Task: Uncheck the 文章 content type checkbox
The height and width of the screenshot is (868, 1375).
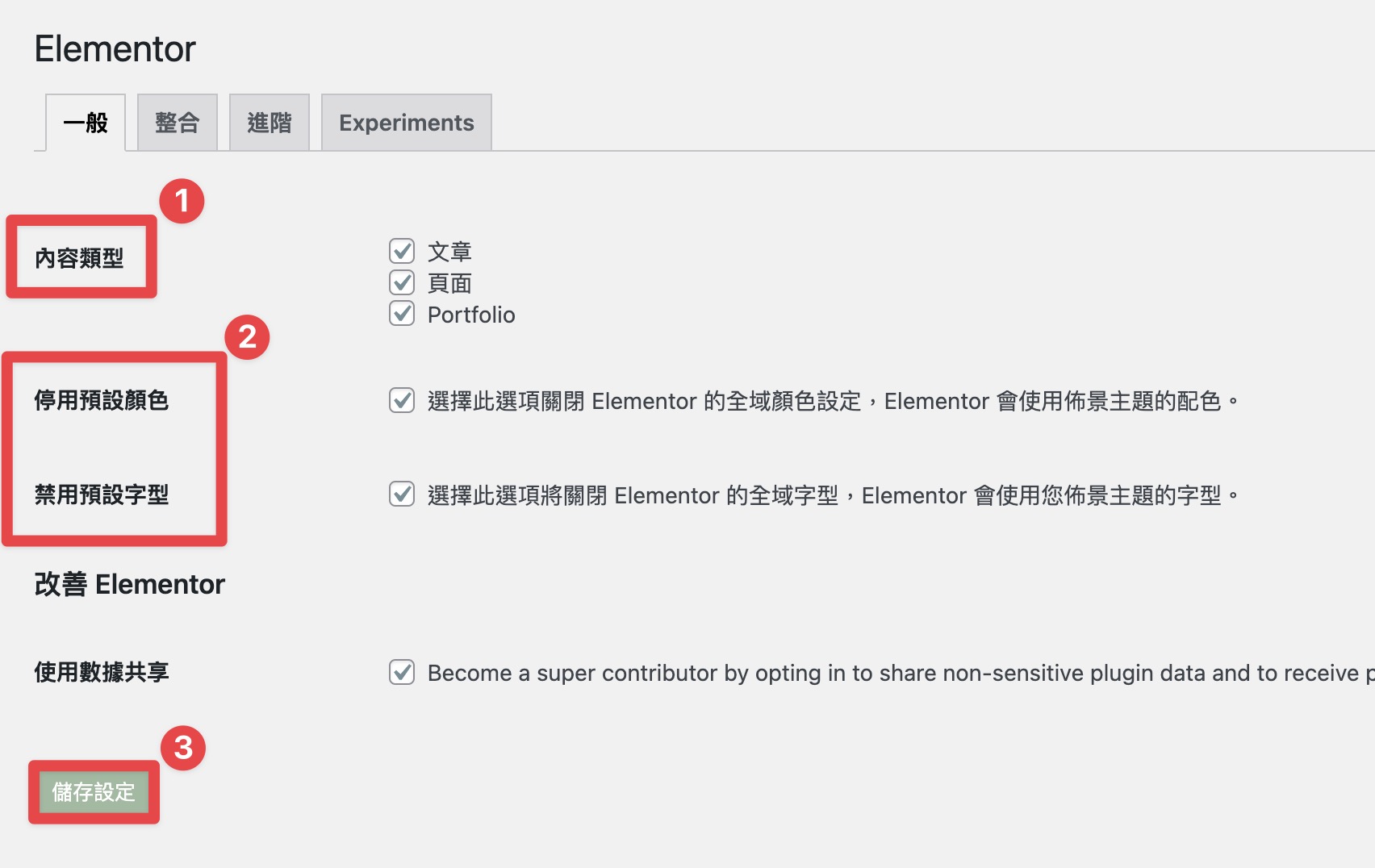Action: click(402, 251)
